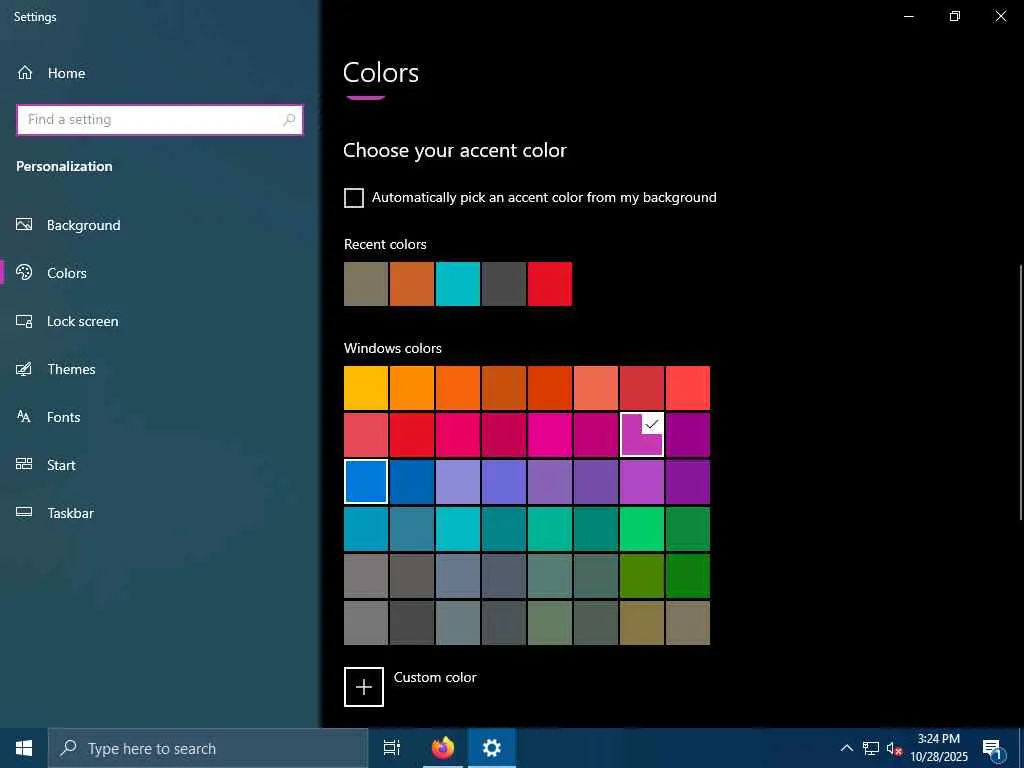Close the Settings window
The image size is (1024, 768).
coord(1000,16)
